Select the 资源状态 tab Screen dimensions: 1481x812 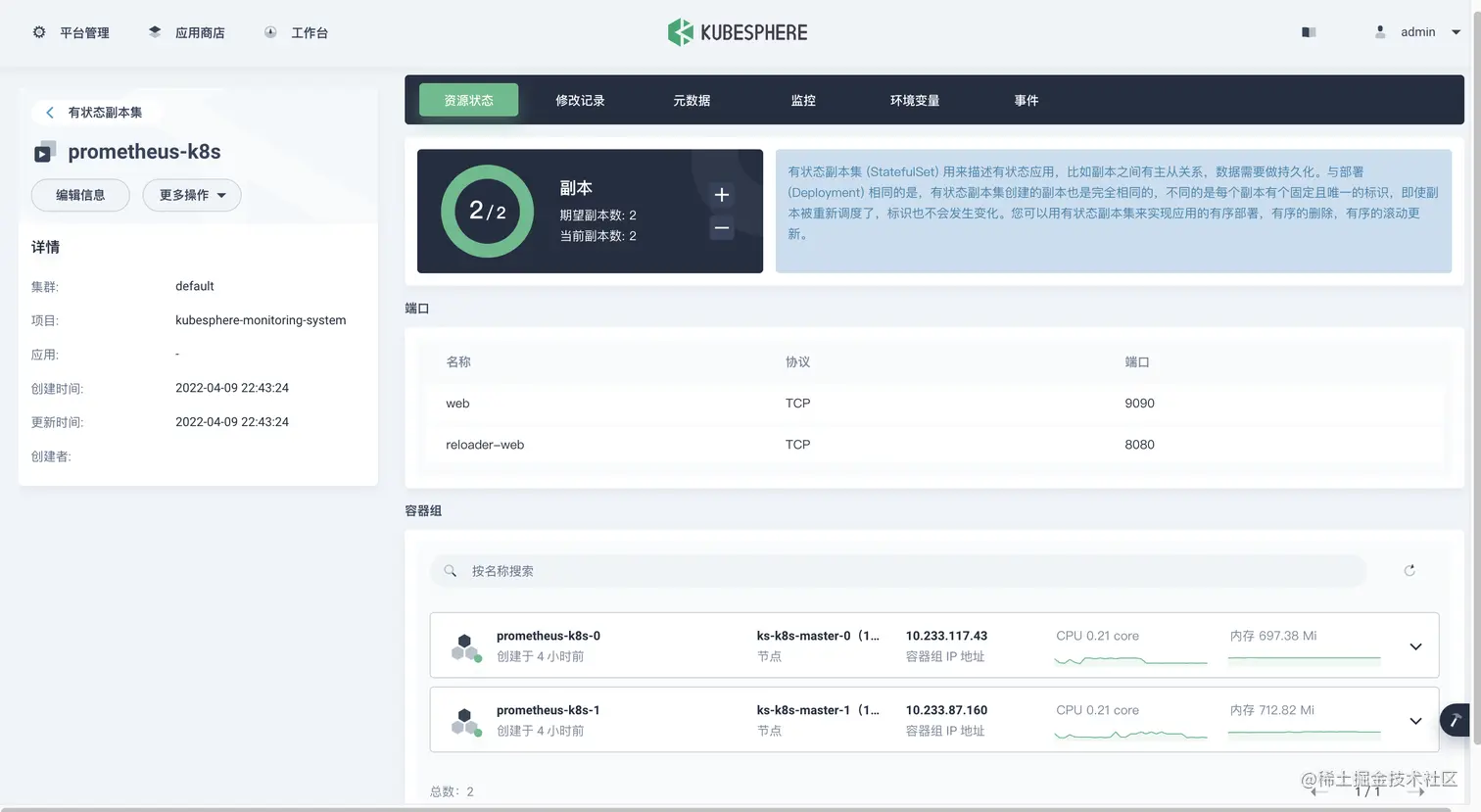pos(469,100)
